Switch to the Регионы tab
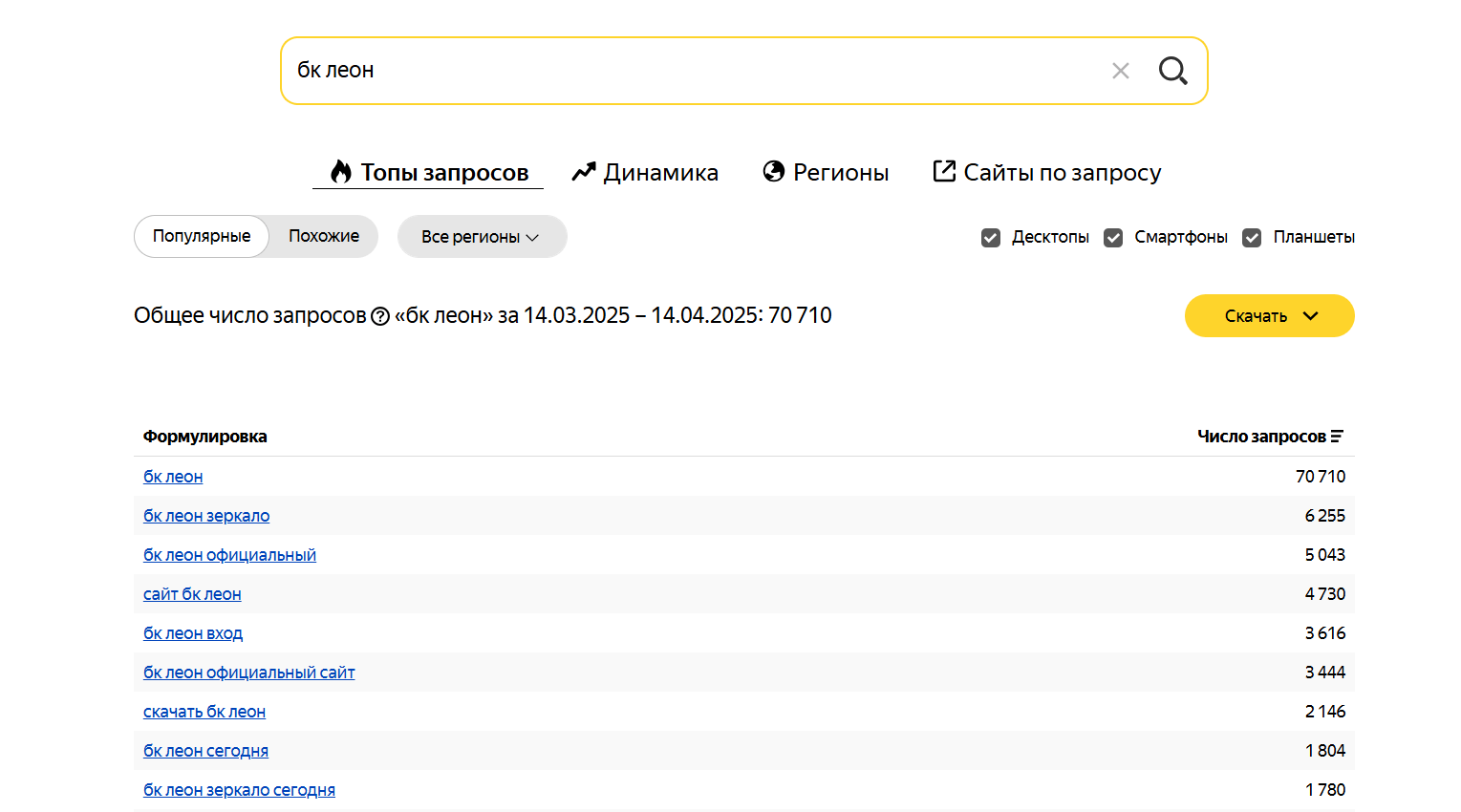 826,172
